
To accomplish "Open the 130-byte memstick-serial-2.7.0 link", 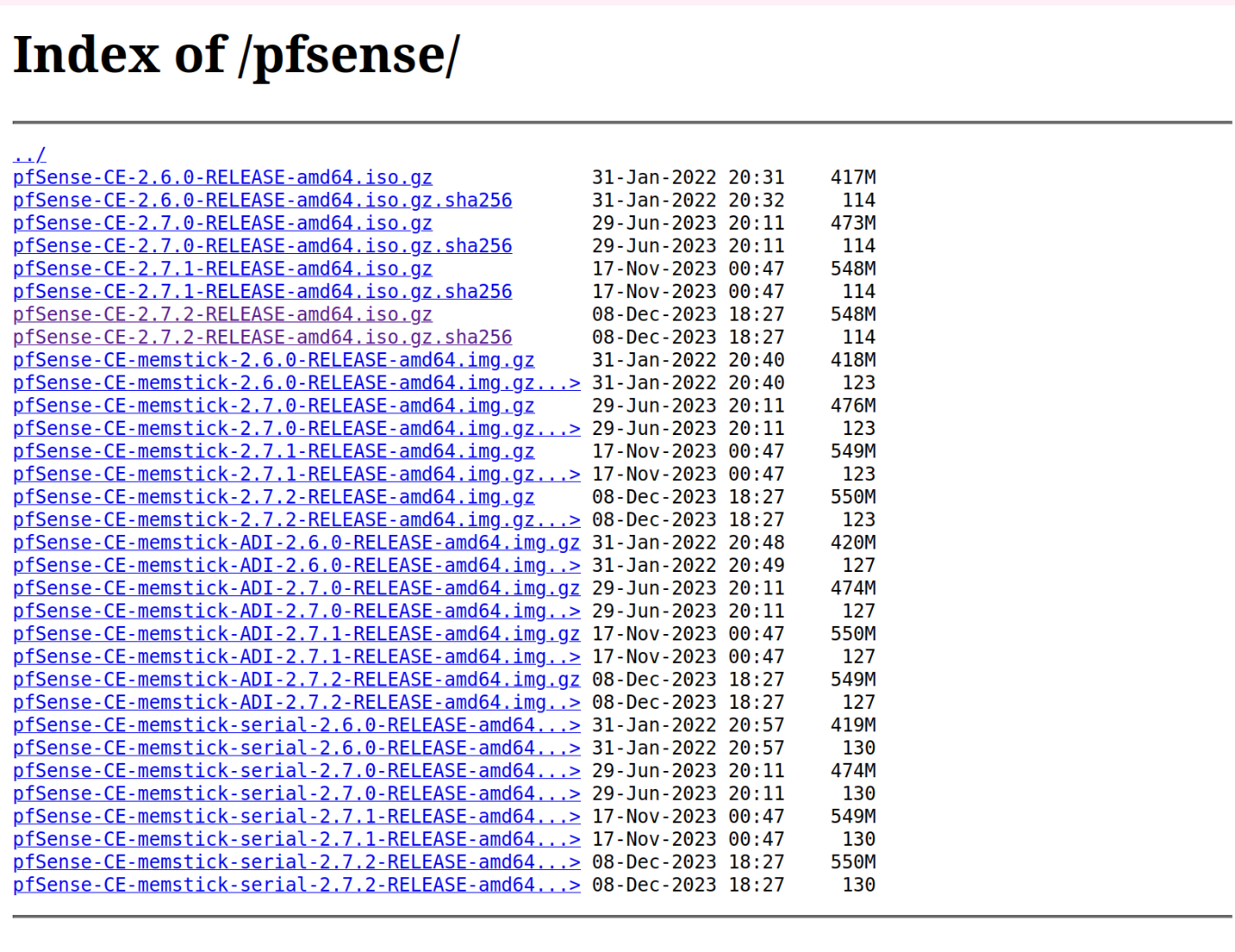I will 297,793.
